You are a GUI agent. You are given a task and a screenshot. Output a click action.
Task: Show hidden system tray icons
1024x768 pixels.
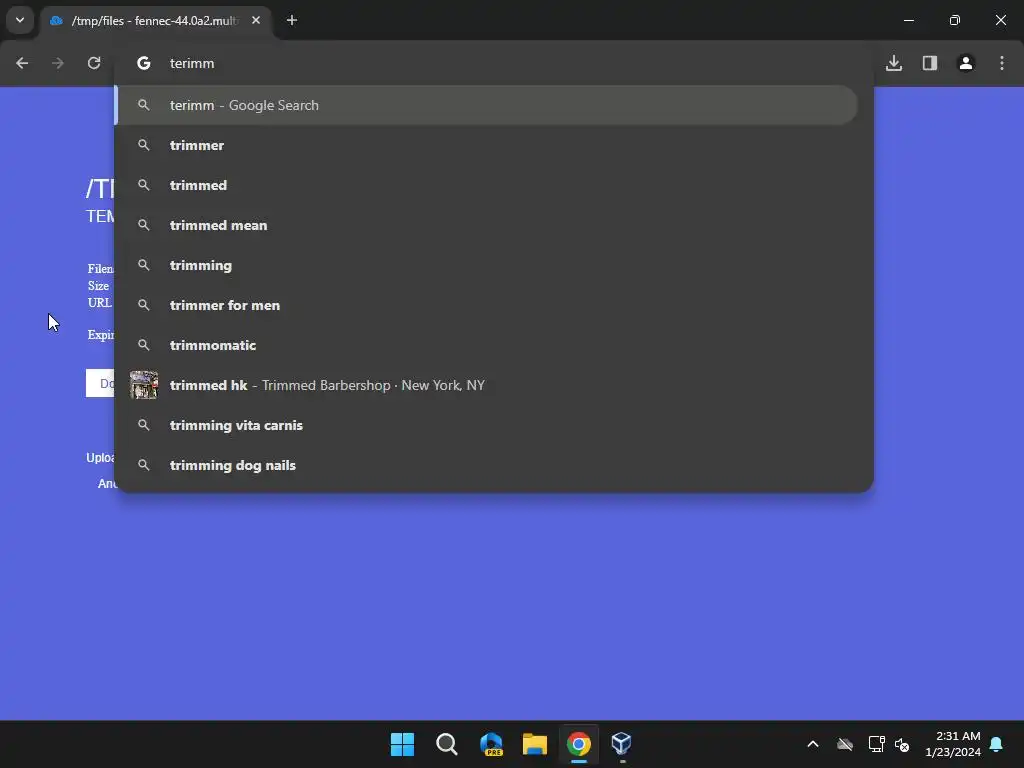coord(813,744)
